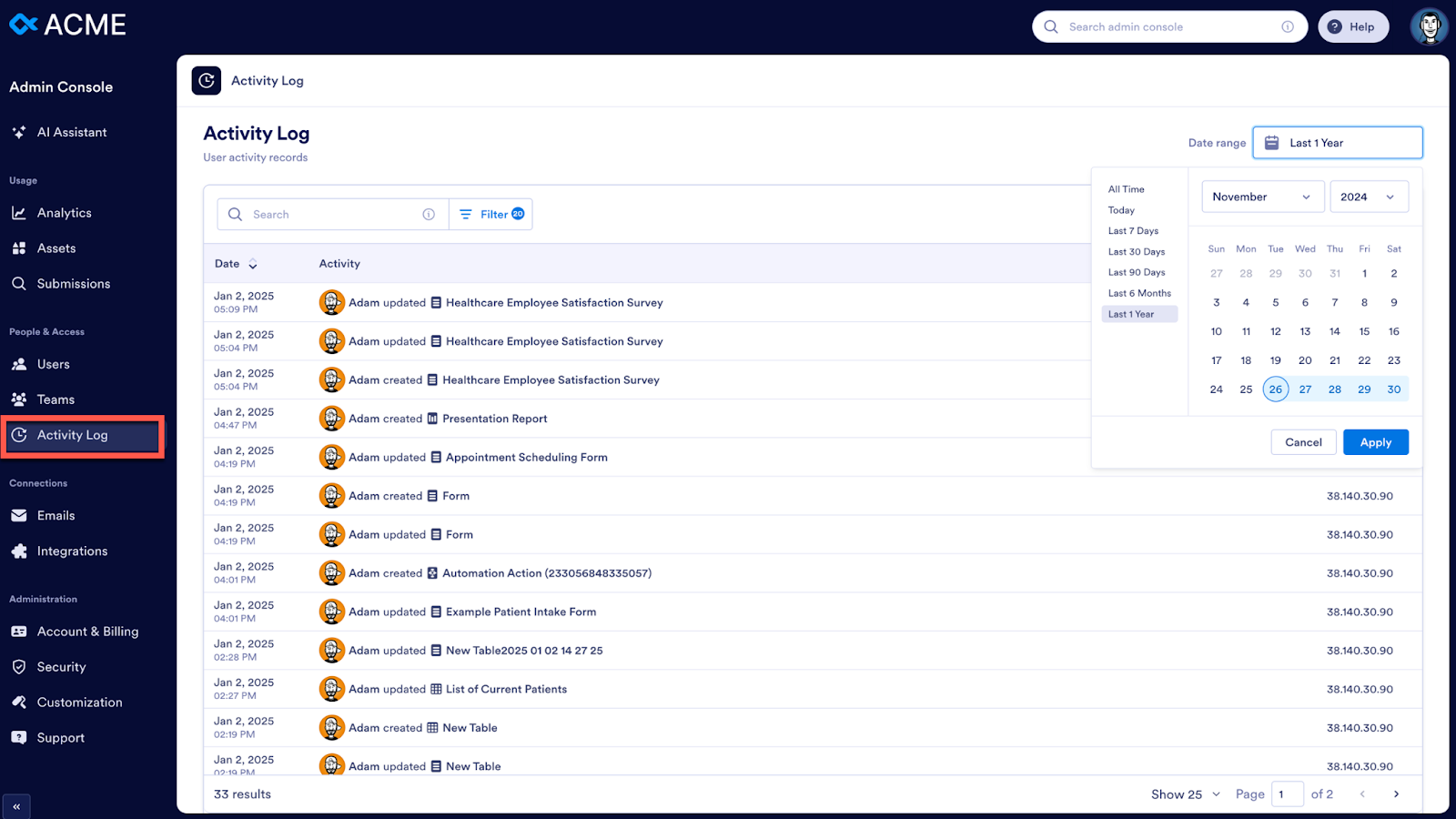
Task: Open Example Patient Intake Form link
Action: tap(521, 612)
